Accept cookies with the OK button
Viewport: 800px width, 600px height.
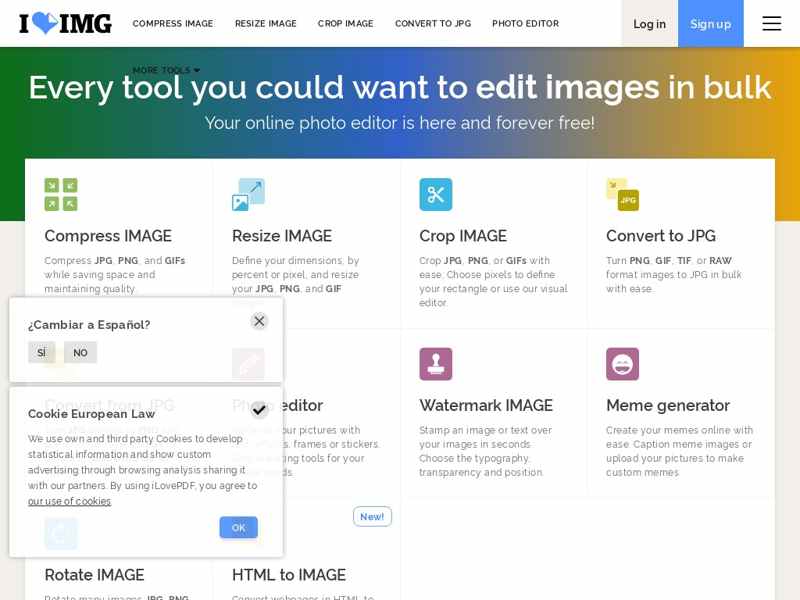(x=238, y=527)
